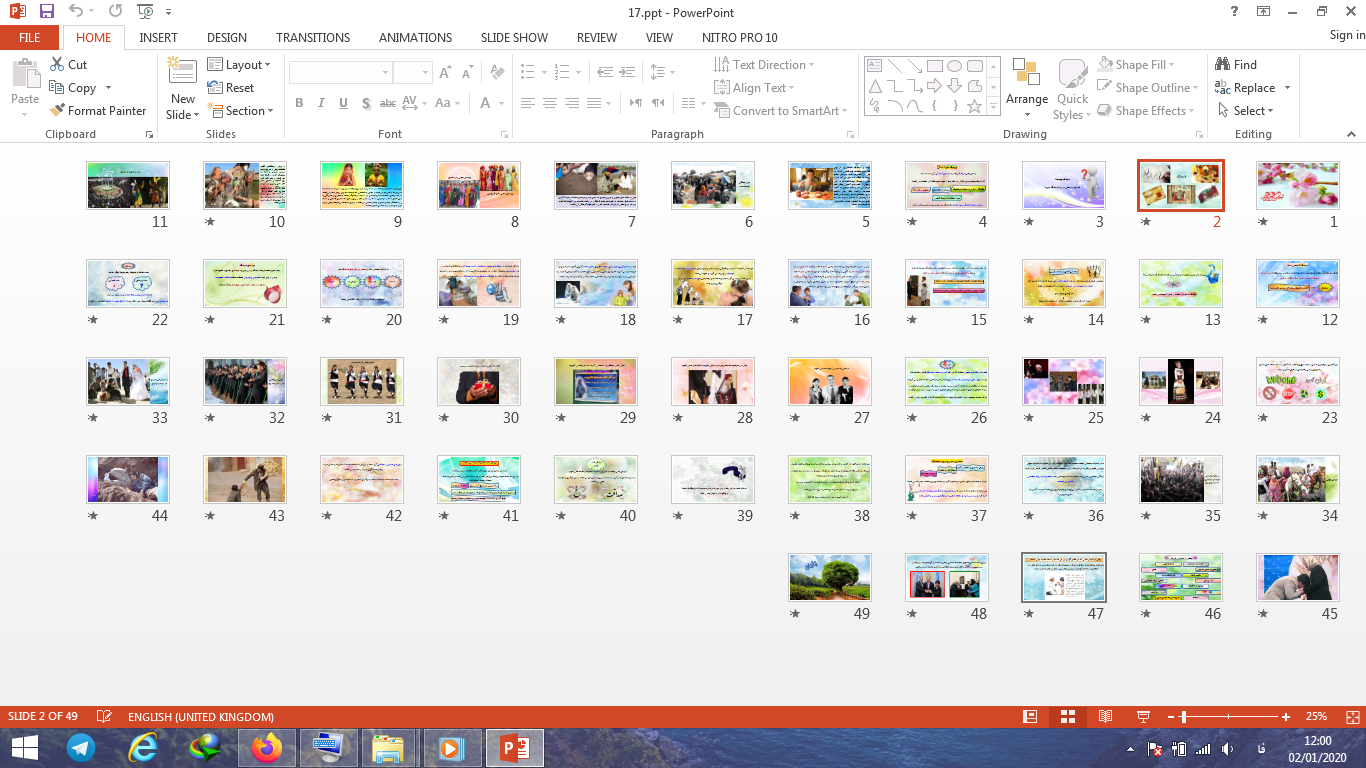
Task: Switch to Normal view in status bar
Action: [1030, 717]
